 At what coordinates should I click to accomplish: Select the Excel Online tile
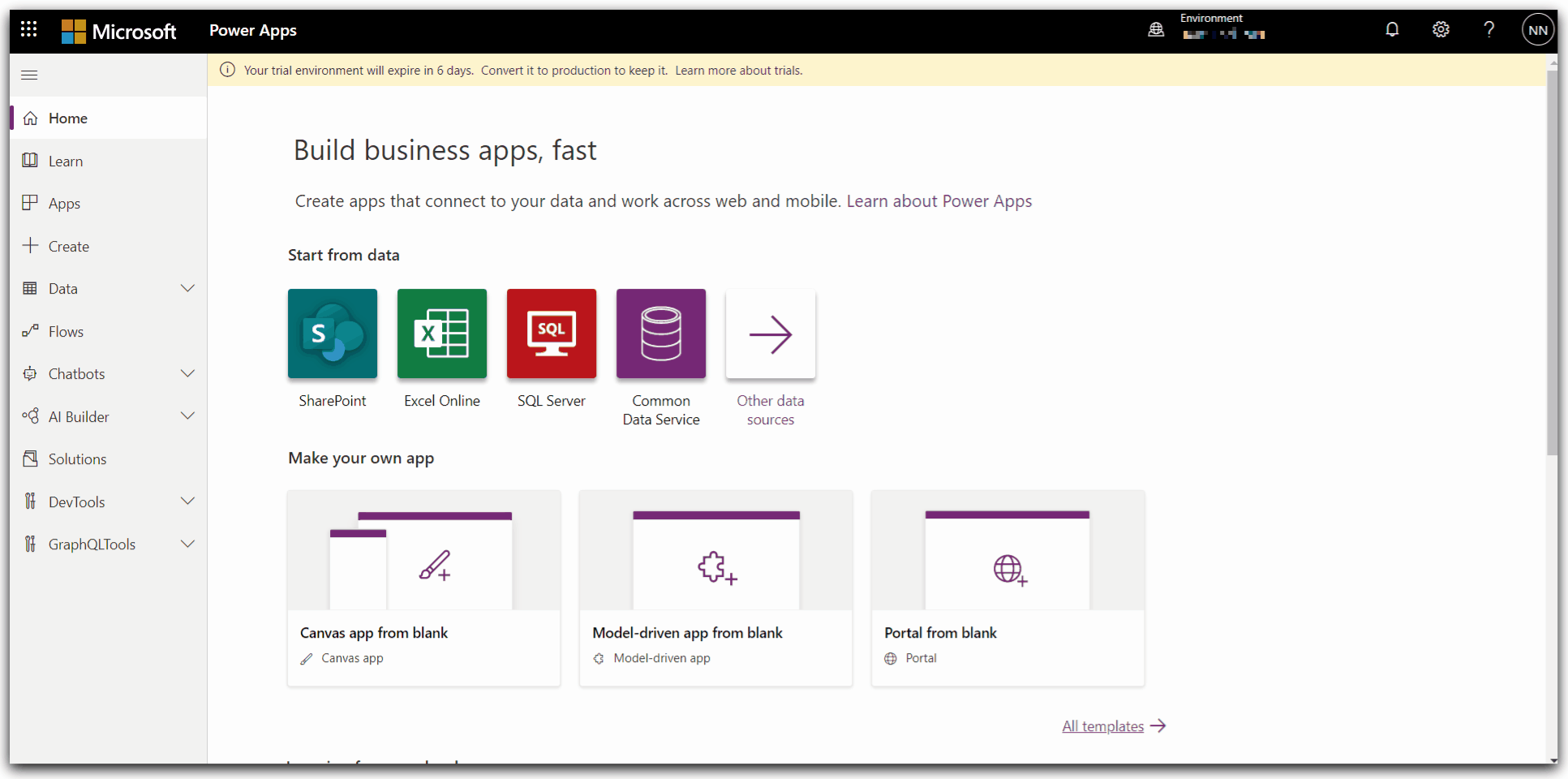coord(442,334)
